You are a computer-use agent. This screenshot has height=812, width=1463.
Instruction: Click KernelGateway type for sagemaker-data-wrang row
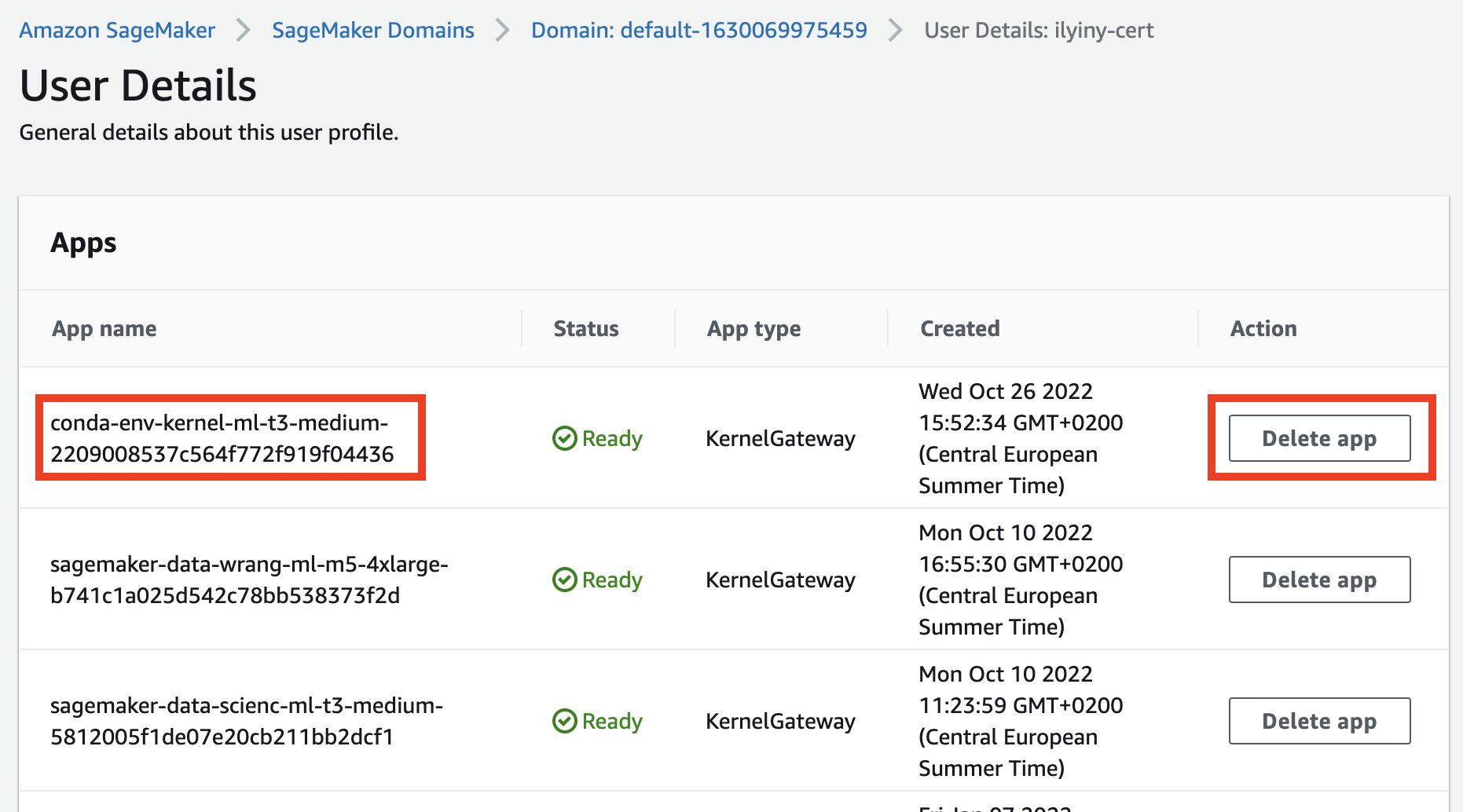(780, 580)
